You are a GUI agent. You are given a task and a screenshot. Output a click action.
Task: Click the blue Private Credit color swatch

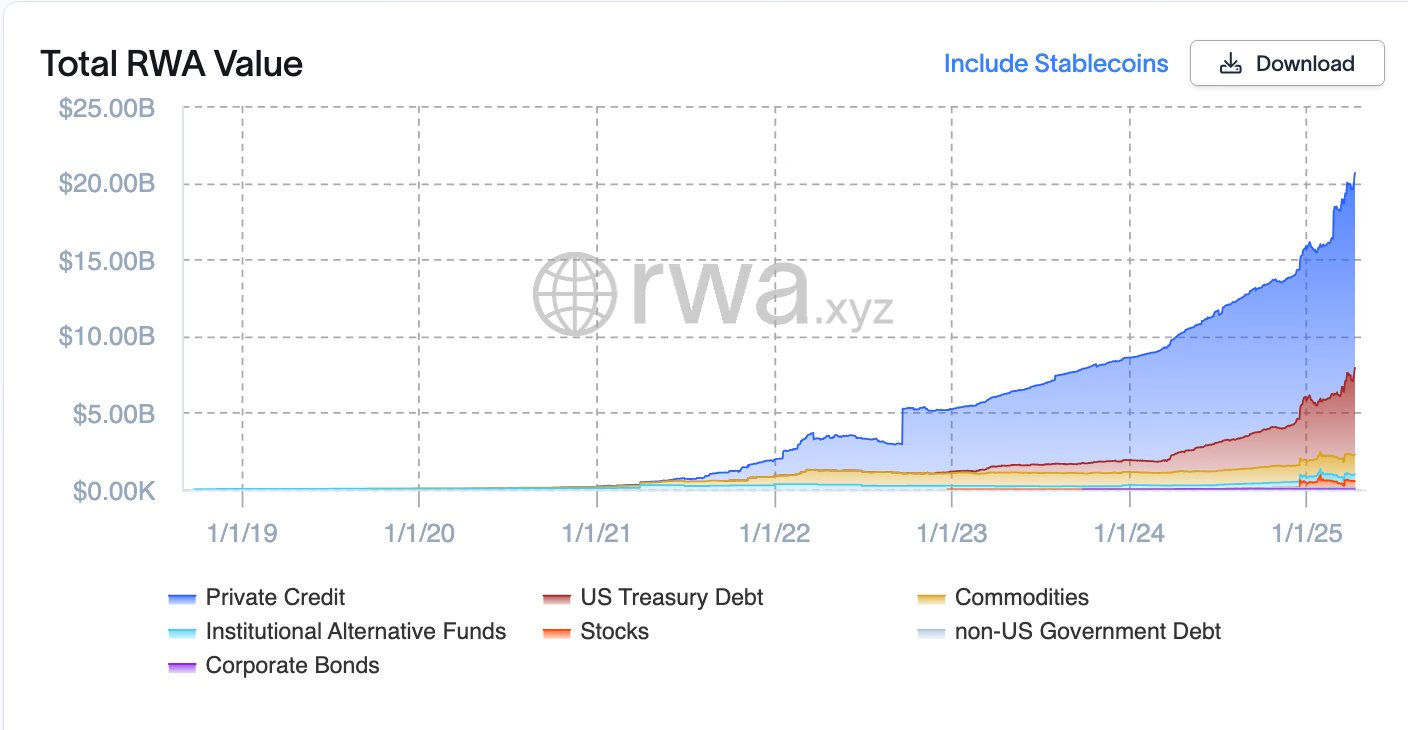pyautogui.click(x=182, y=599)
